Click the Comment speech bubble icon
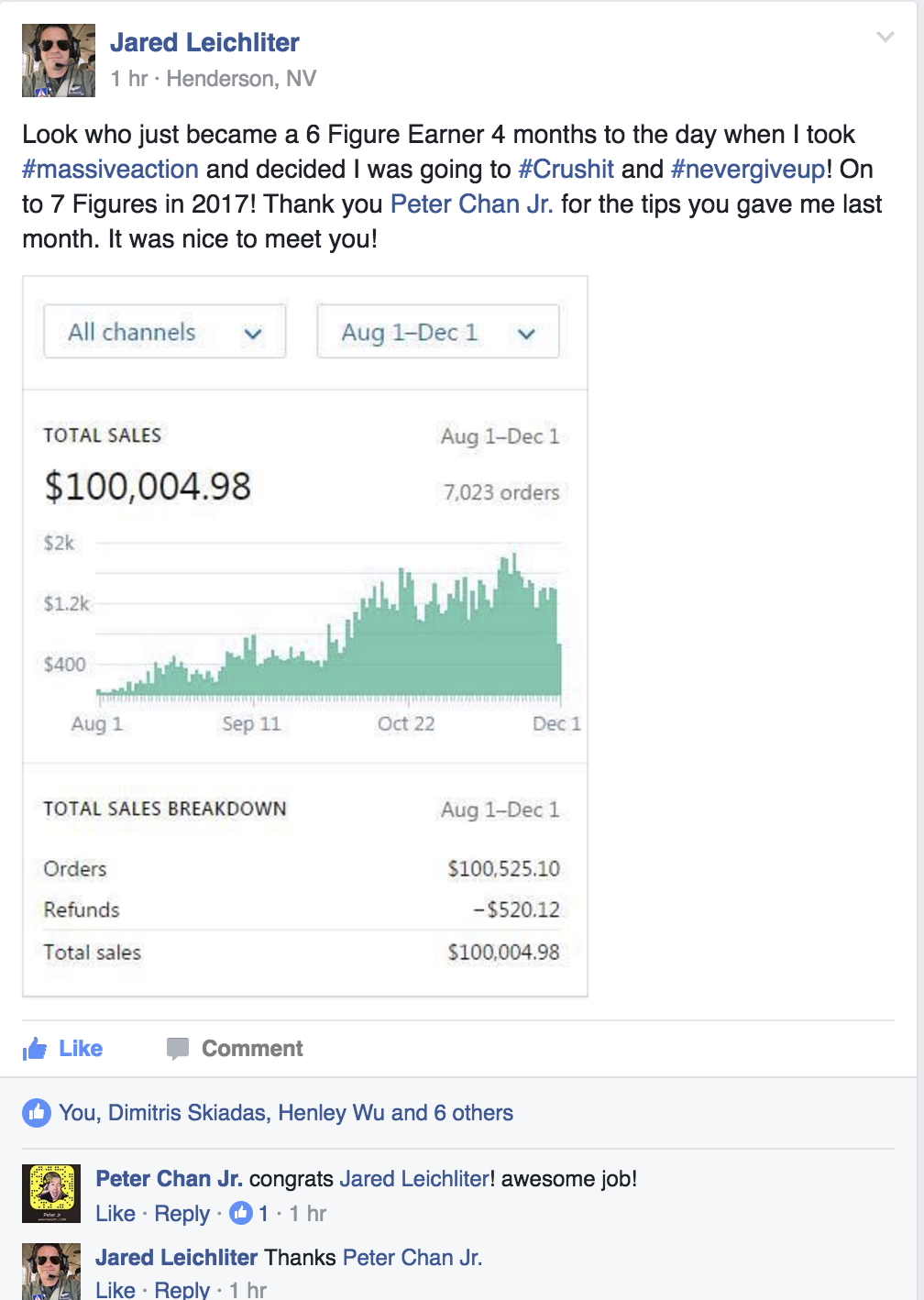 (178, 1049)
